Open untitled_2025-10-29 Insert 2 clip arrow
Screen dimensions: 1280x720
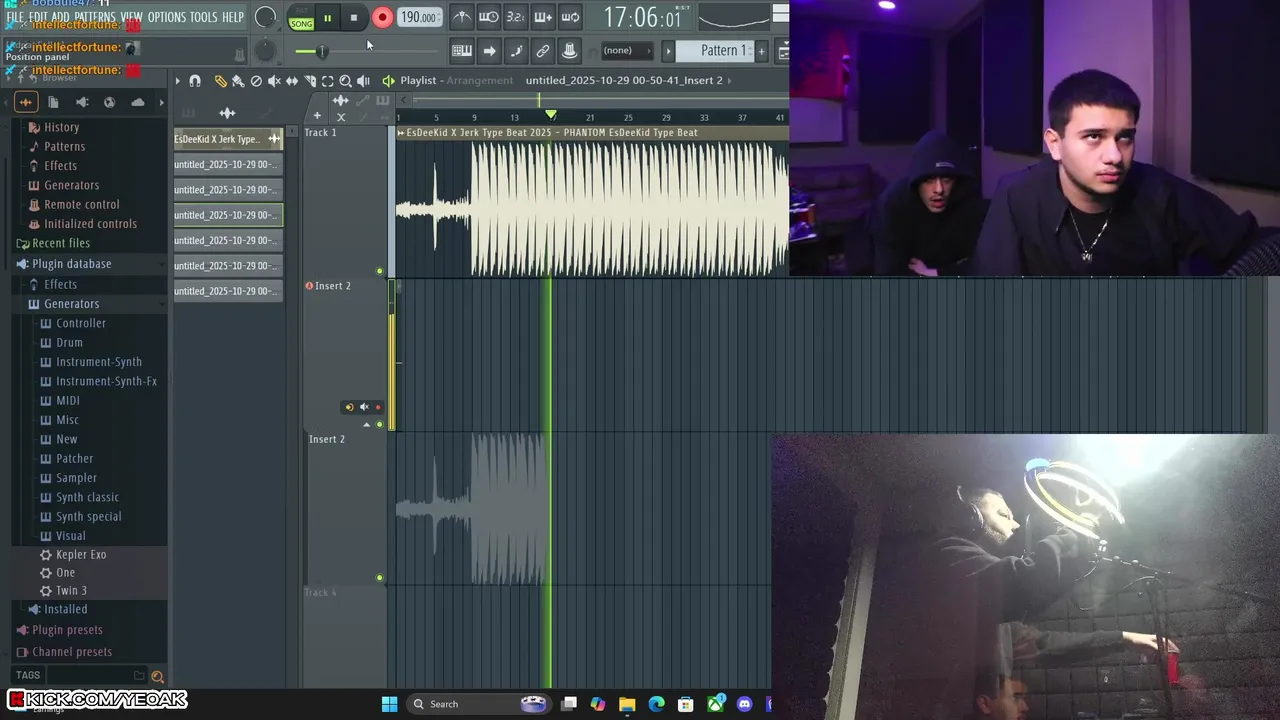point(730,80)
